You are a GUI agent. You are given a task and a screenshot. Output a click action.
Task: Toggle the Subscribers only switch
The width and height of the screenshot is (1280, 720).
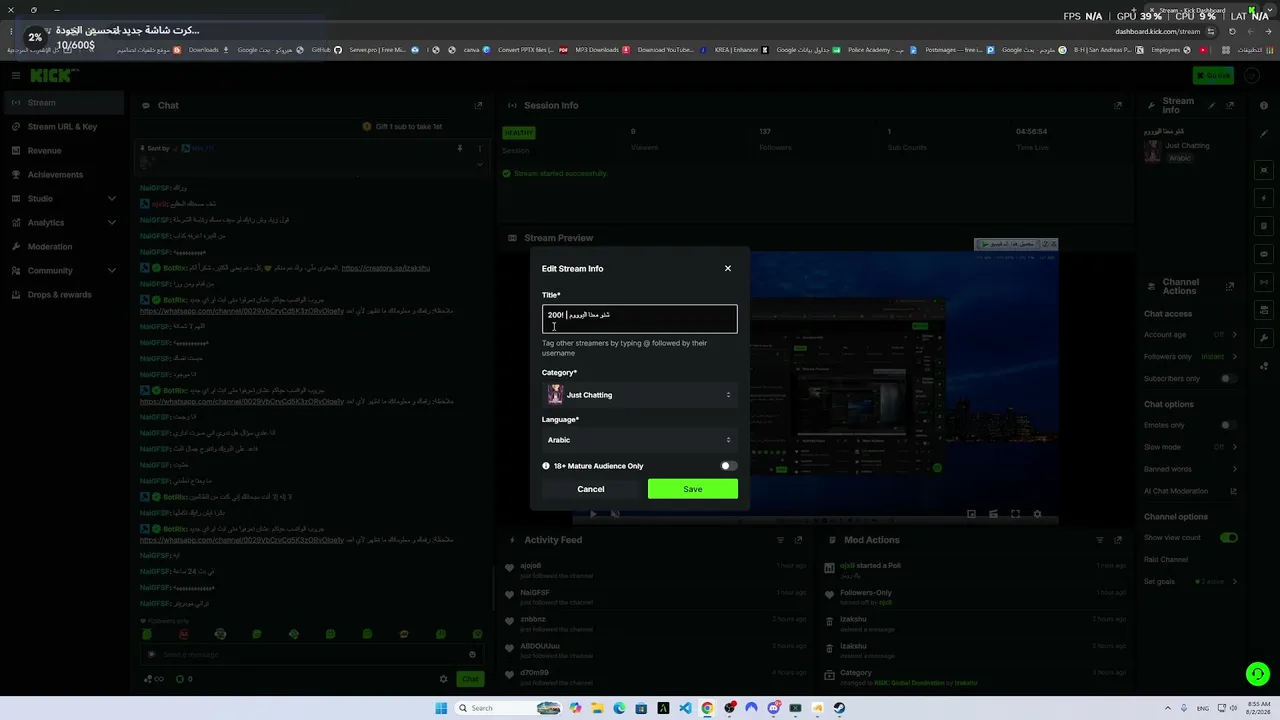[1228, 379]
